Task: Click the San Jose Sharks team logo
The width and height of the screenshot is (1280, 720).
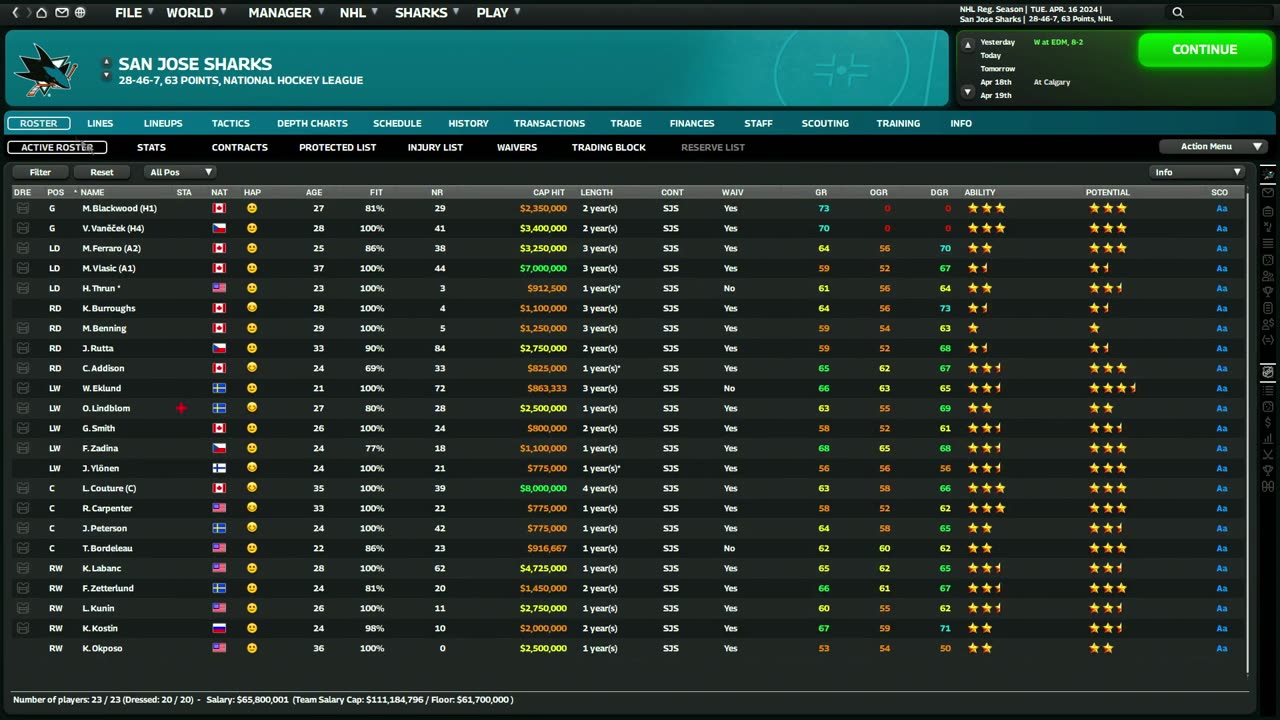Action: coord(46,69)
